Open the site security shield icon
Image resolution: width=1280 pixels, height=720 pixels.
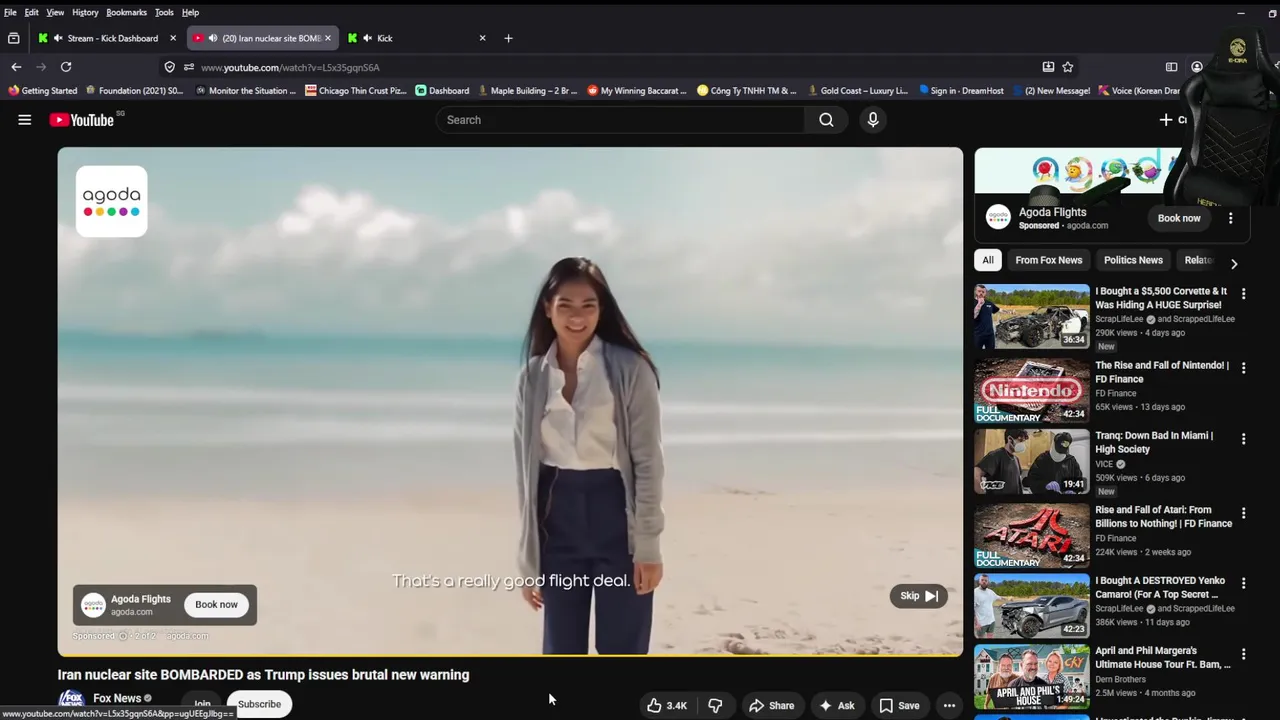click(x=170, y=67)
